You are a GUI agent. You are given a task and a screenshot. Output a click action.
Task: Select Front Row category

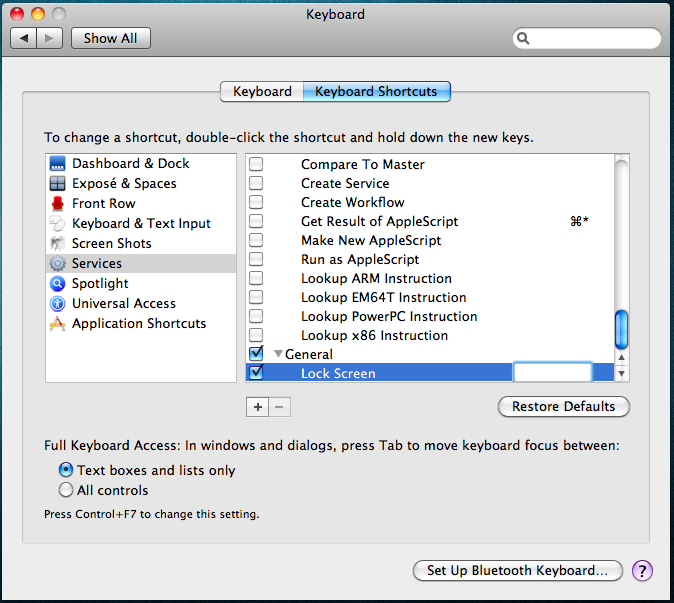pos(141,203)
